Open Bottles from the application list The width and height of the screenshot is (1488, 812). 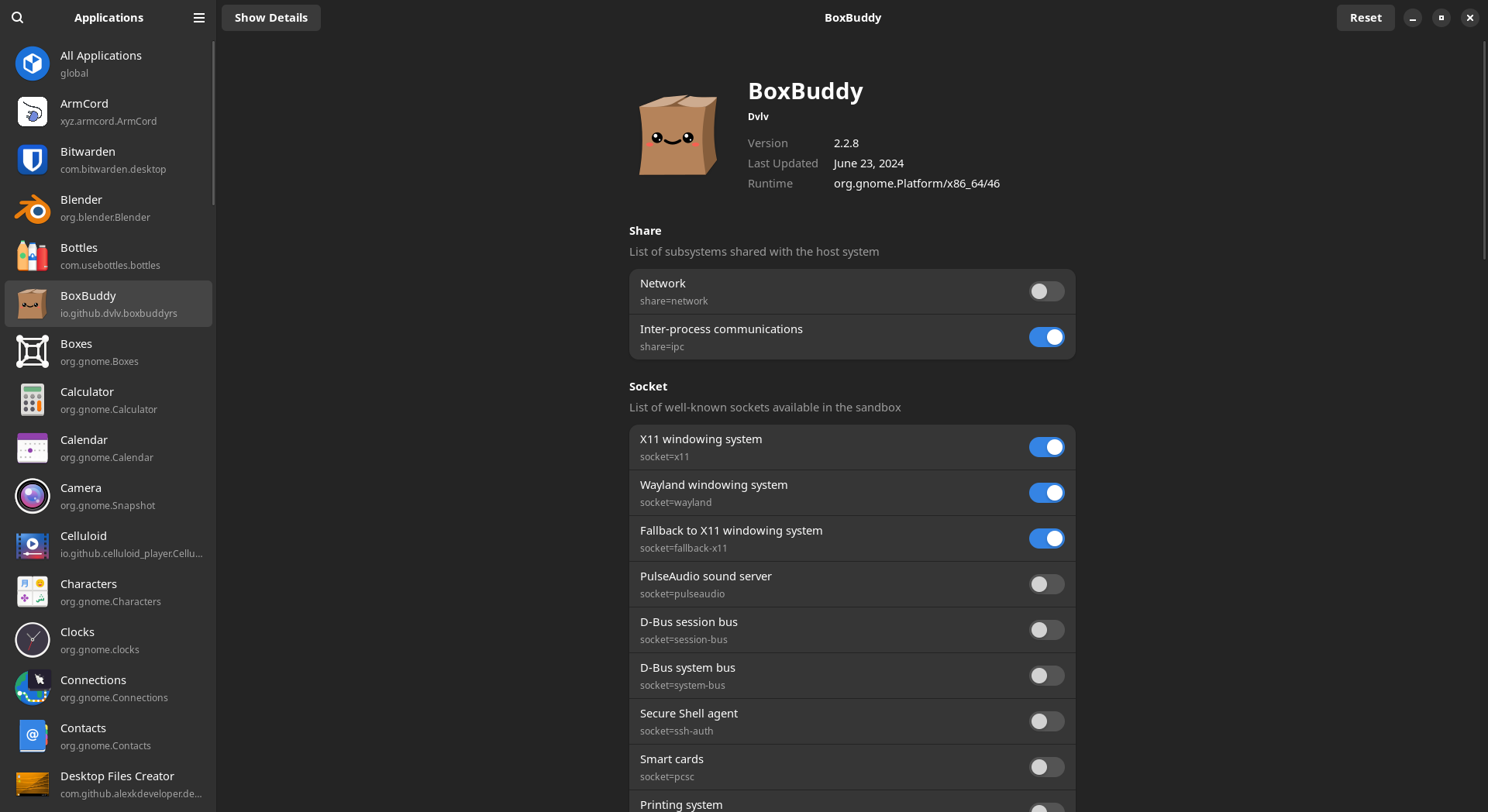tap(108, 256)
